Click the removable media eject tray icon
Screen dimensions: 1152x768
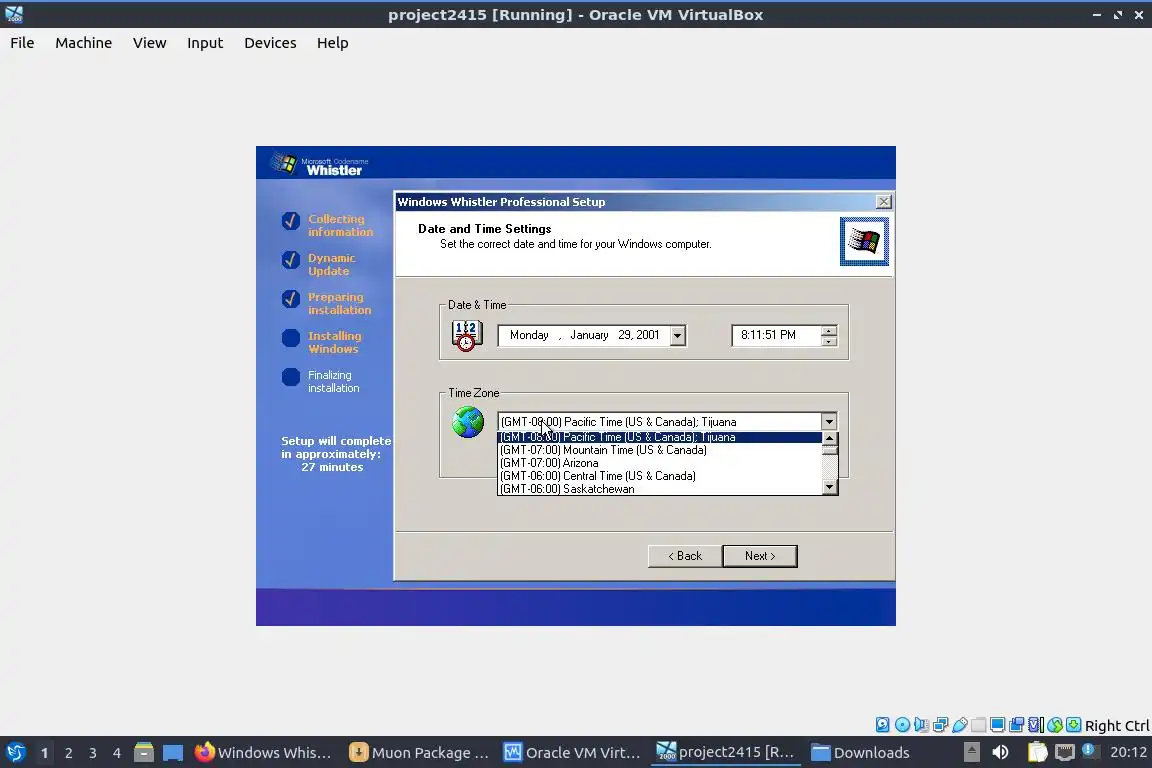click(x=971, y=752)
